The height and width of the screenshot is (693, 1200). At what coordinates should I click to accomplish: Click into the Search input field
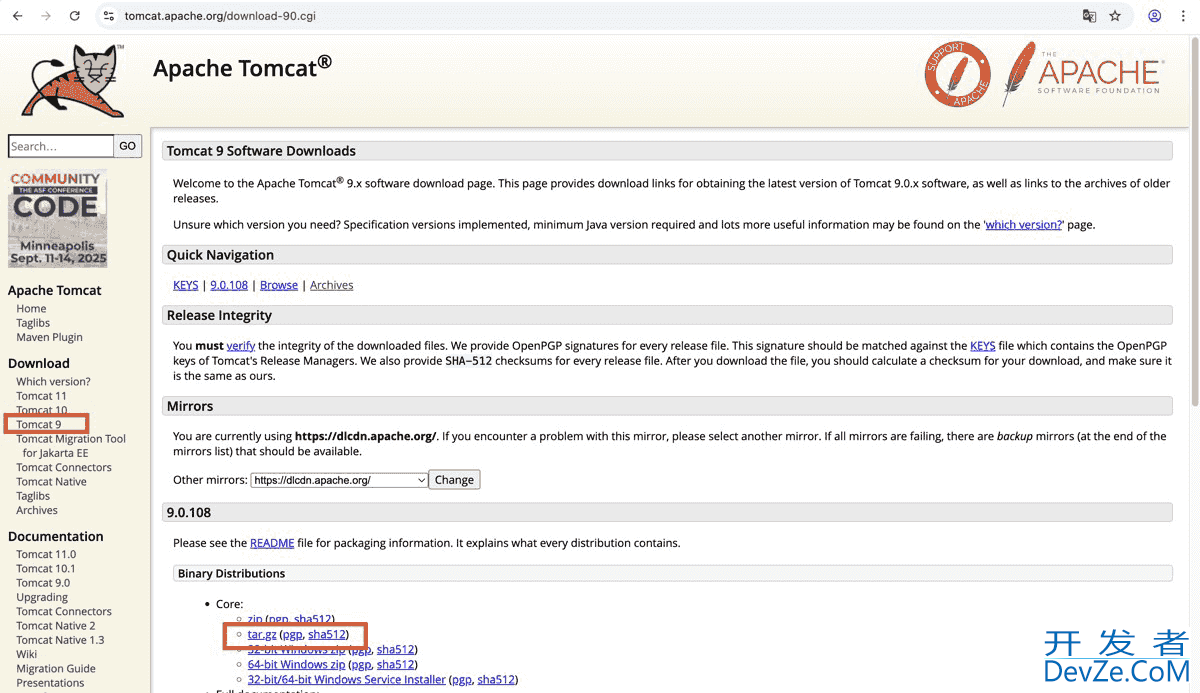[x=60, y=146]
